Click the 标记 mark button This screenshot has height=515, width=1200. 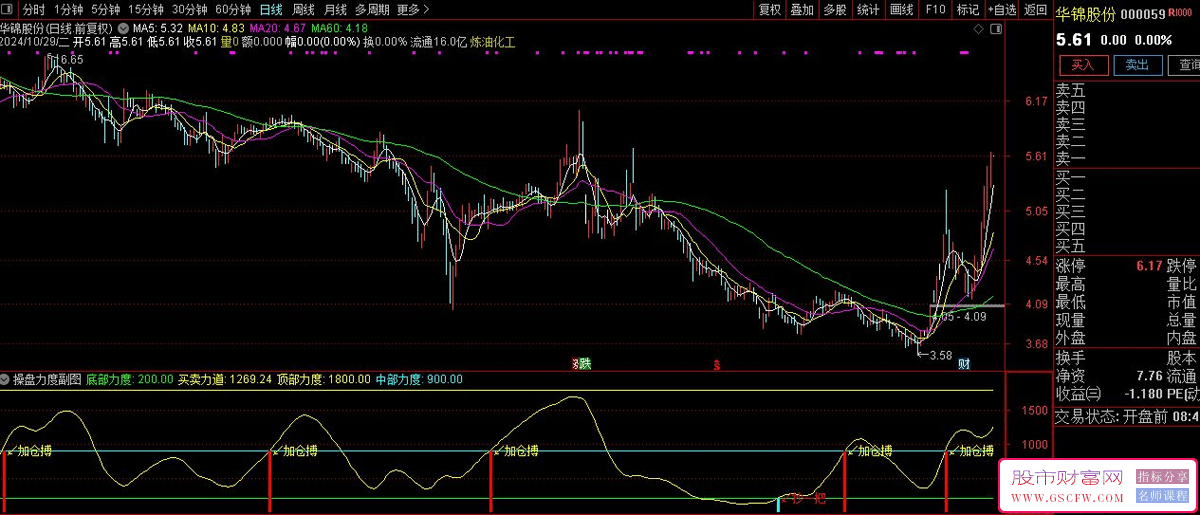pos(967,9)
